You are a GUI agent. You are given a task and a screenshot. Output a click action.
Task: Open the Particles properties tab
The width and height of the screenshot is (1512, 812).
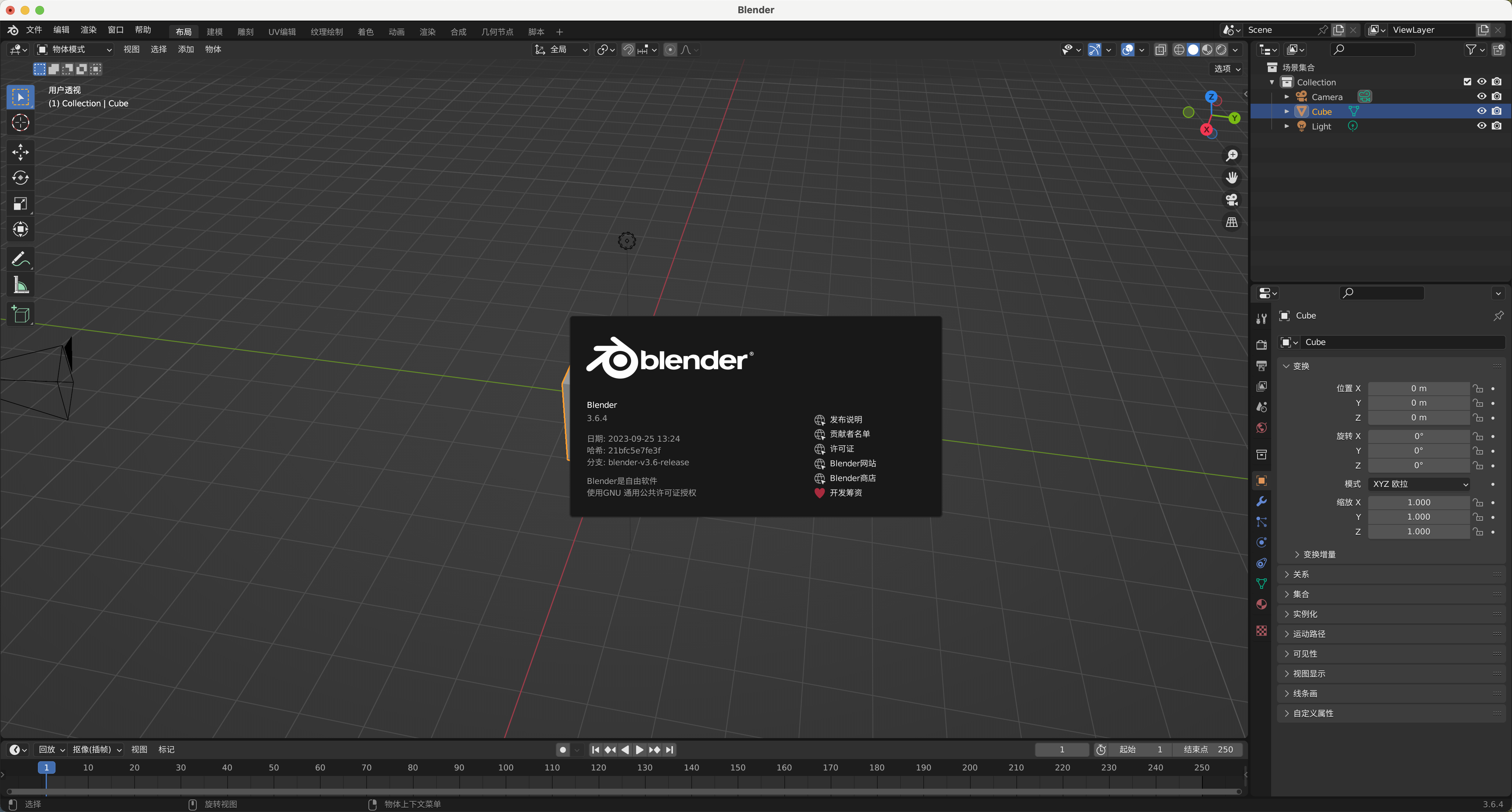click(x=1261, y=522)
